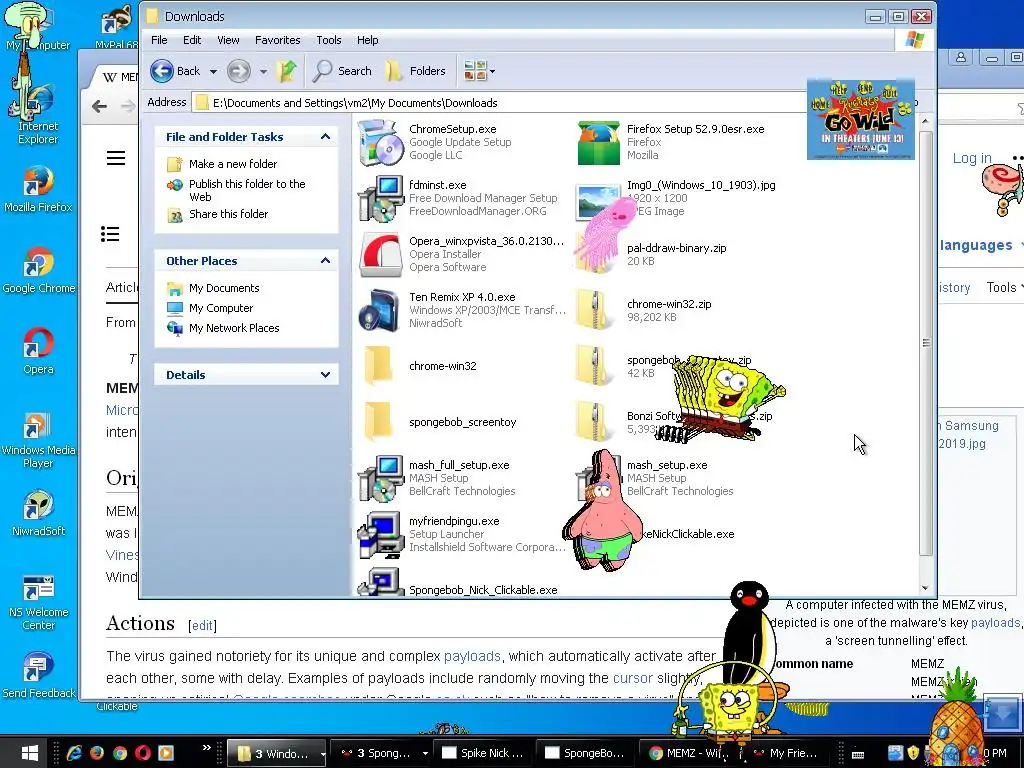
Task: Select mash_setup.exe file name
Action: 667,465
